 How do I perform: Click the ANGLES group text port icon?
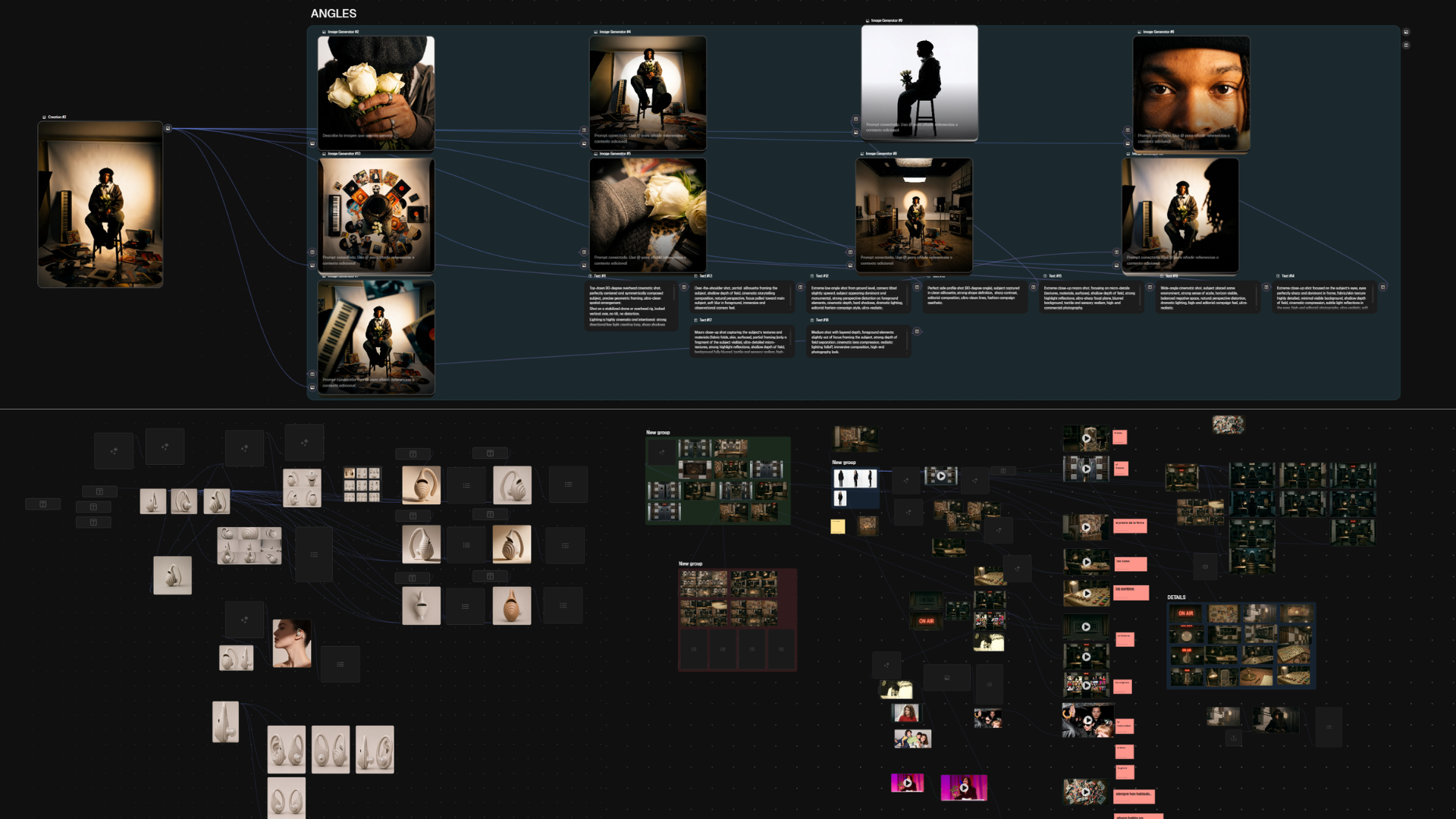point(1406,45)
